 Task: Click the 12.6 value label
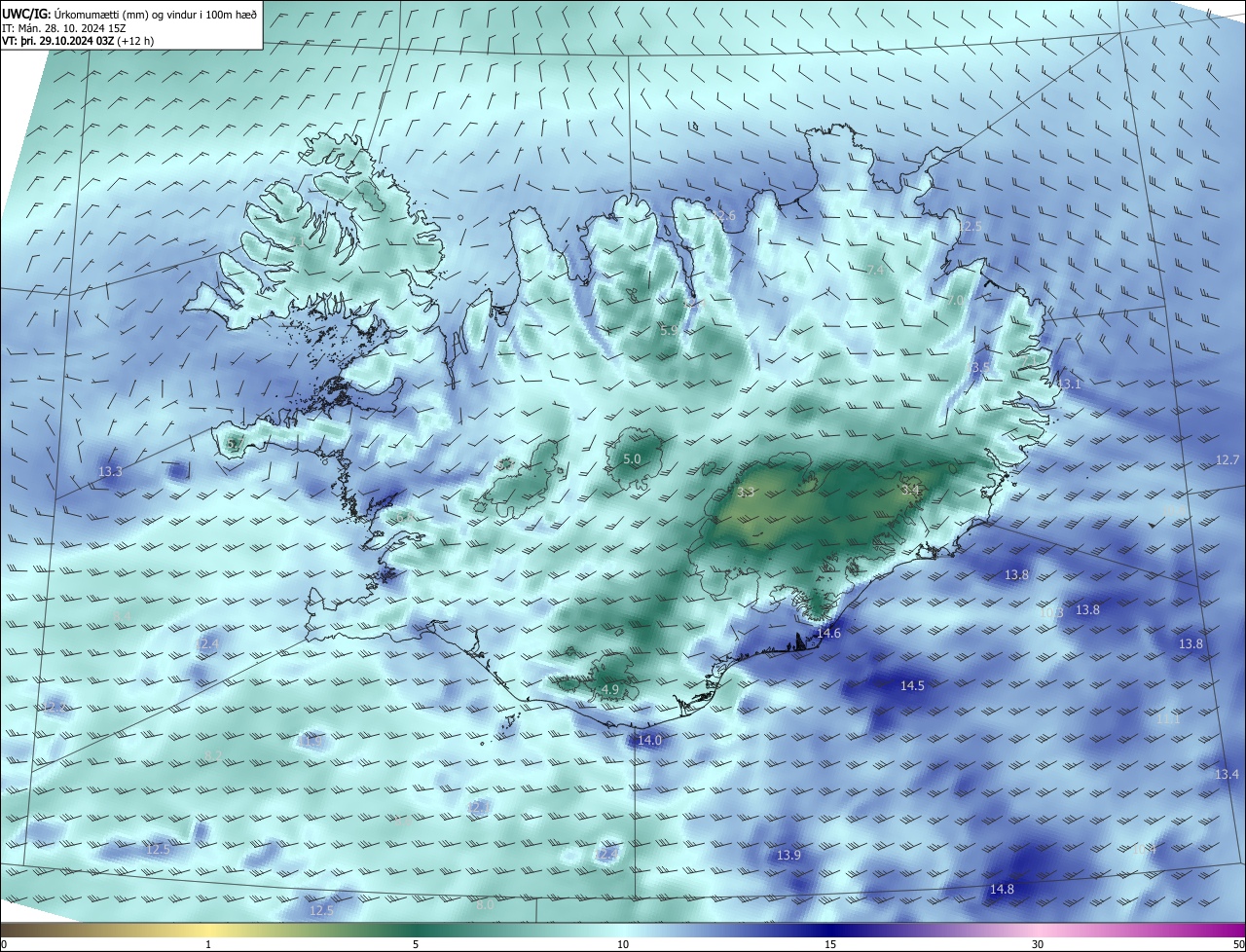pos(724,215)
